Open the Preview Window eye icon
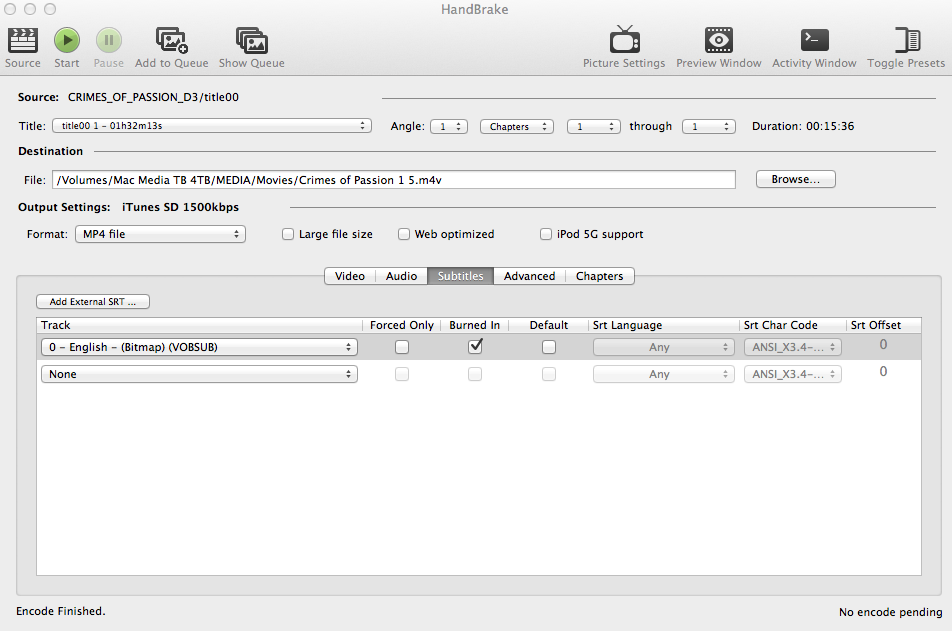Viewport: 952px width, 631px height. click(x=718, y=40)
